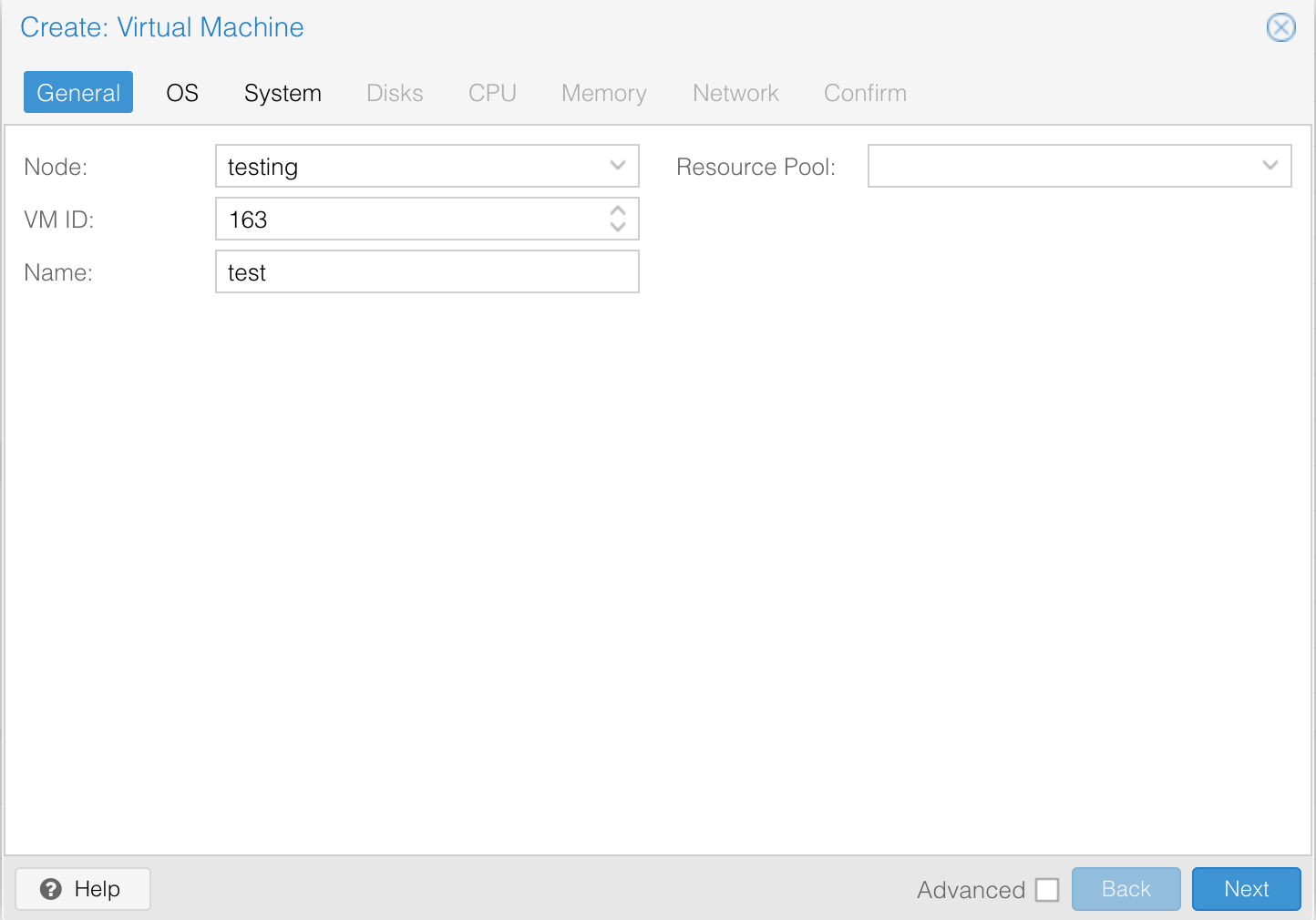Switch to the OS tab
The width and height of the screenshot is (1316, 920).
pyautogui.click(x=182, y=93)
